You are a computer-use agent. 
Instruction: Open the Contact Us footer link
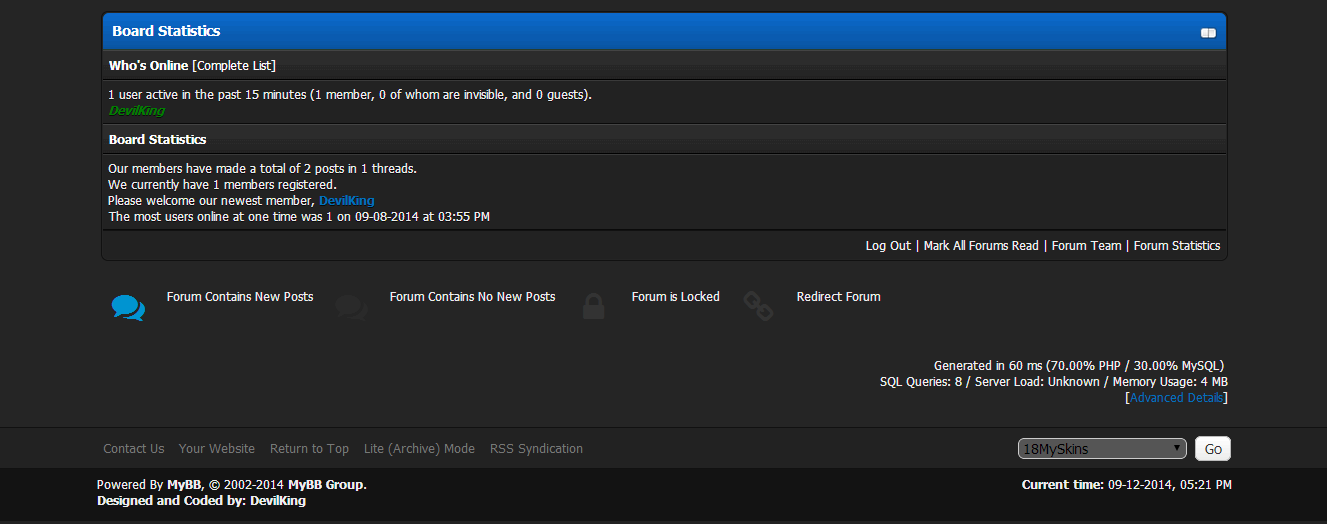coord(133,449)
